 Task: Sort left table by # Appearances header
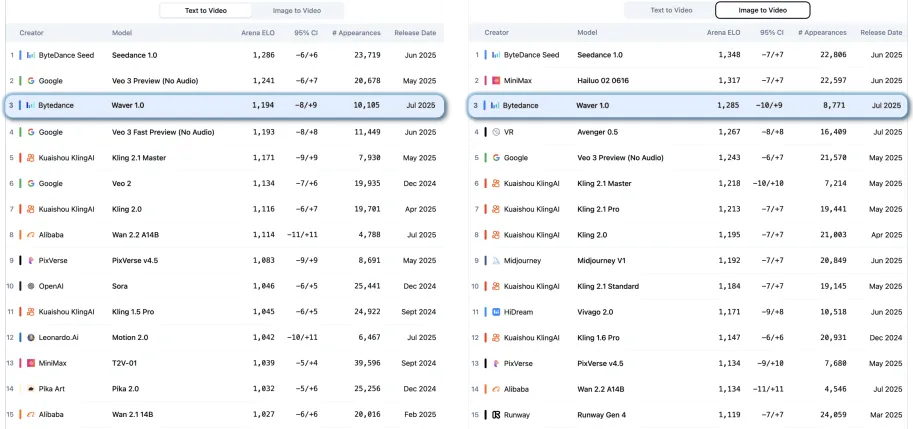(x=356, y=33)
